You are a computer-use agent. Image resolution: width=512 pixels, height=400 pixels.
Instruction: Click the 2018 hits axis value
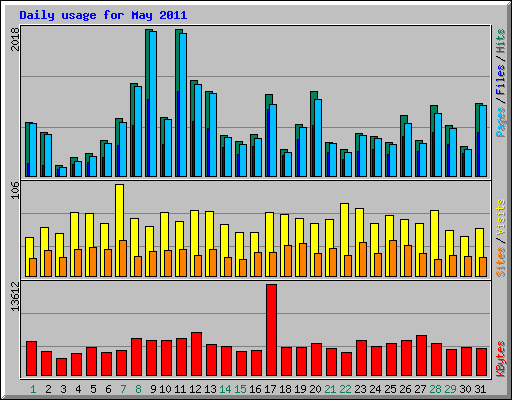[15, 39]
